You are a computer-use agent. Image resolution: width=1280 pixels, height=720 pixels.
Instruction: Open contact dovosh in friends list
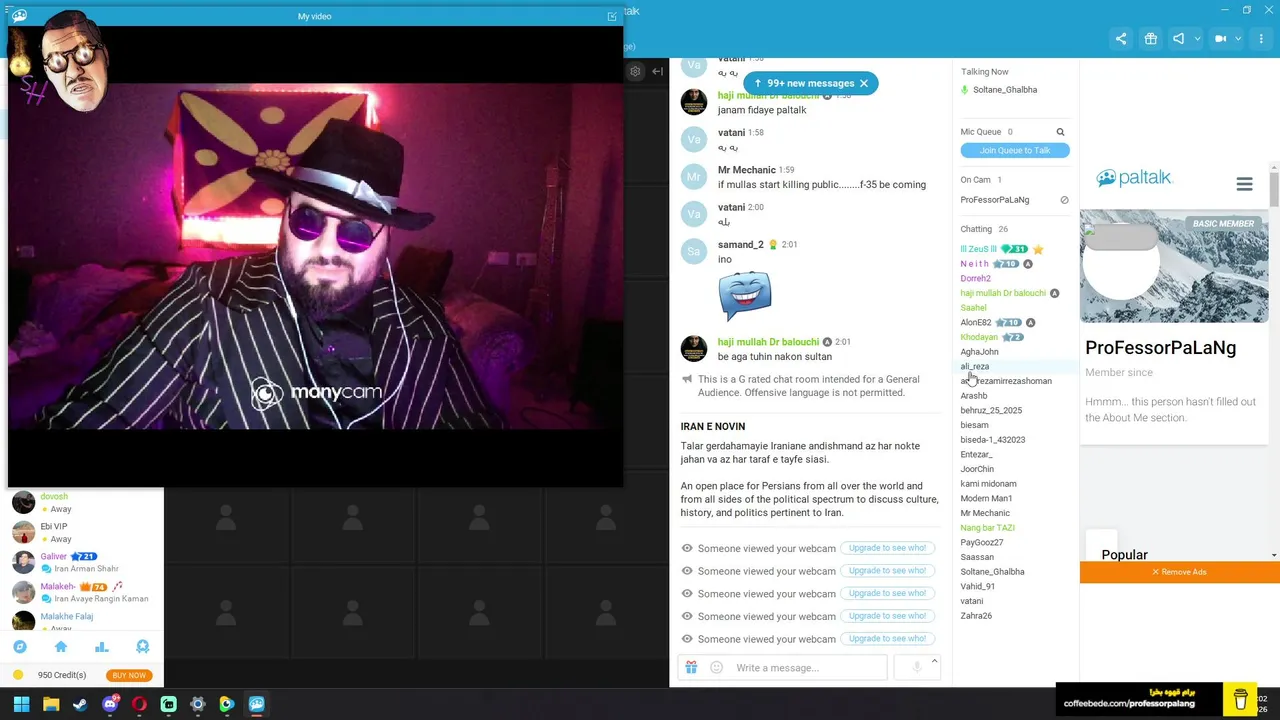54,496
